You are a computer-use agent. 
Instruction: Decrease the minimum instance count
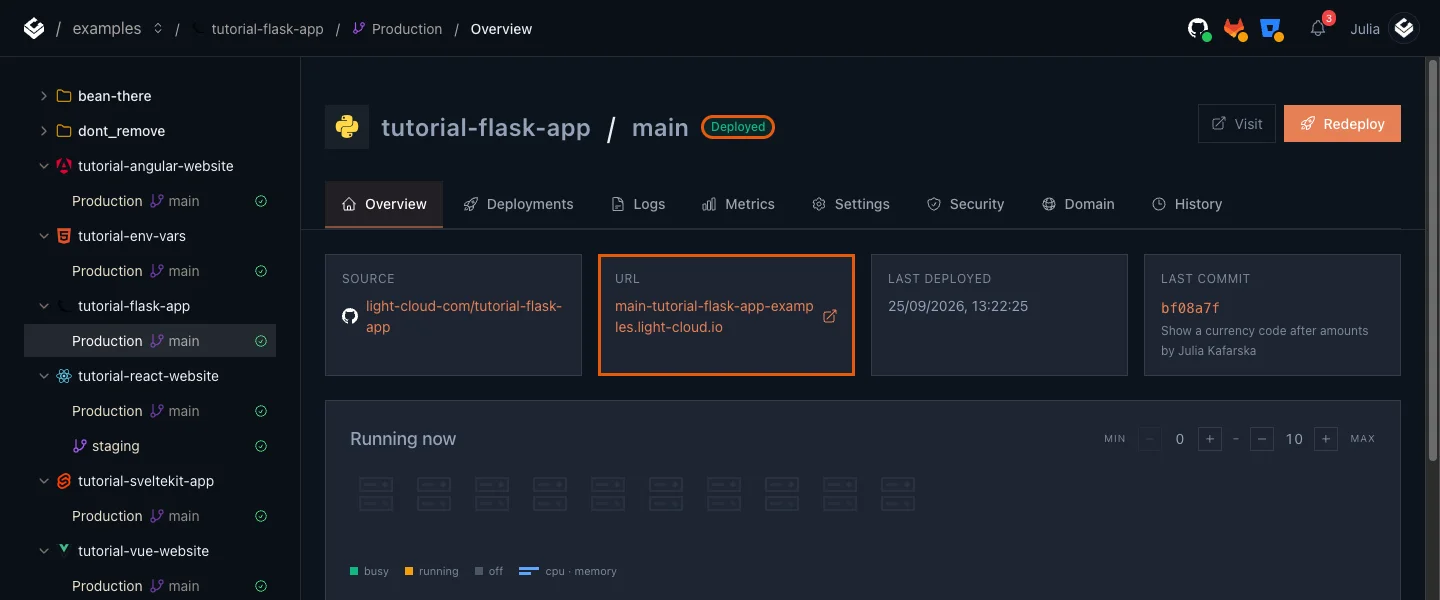tap(1150, 439)
